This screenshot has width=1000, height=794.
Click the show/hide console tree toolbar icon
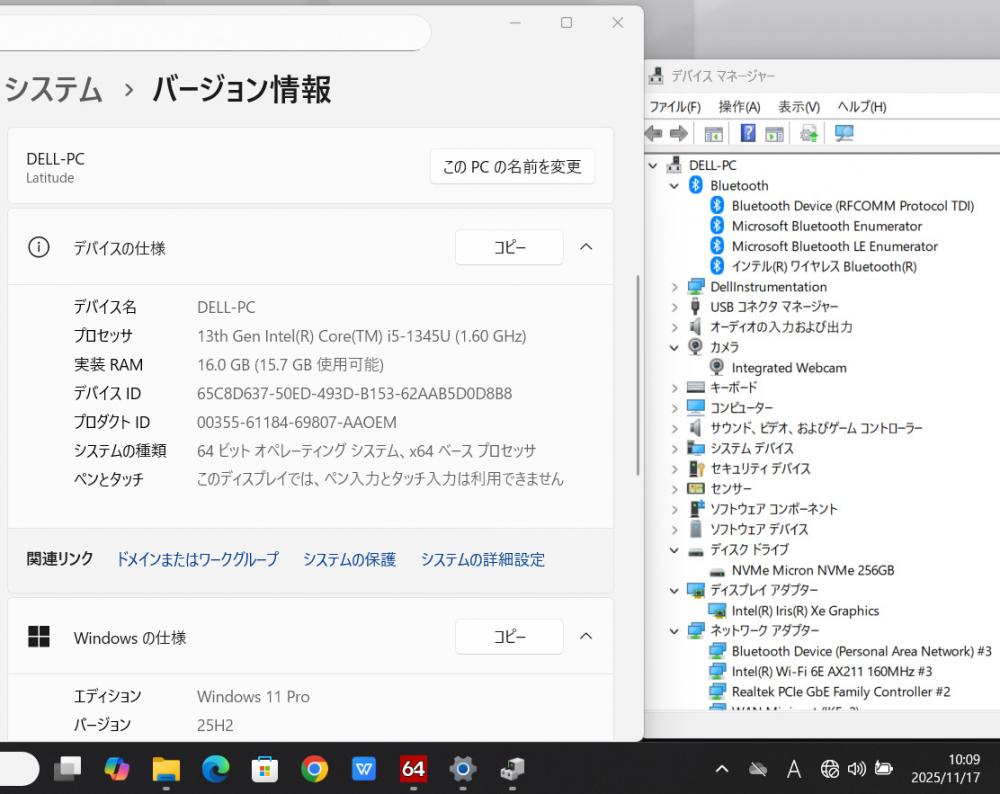coord(713,134)
